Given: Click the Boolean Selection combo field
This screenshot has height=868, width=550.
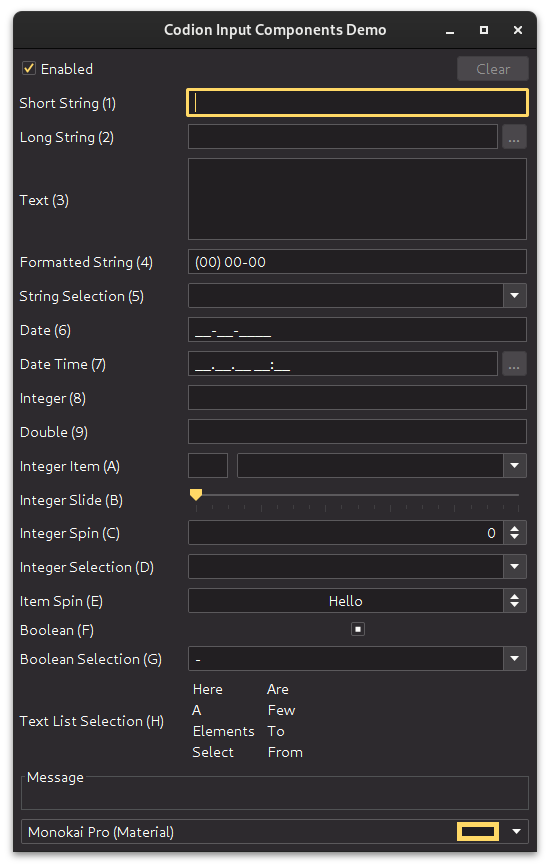Looking at the screenshot, I should [346, 659].
